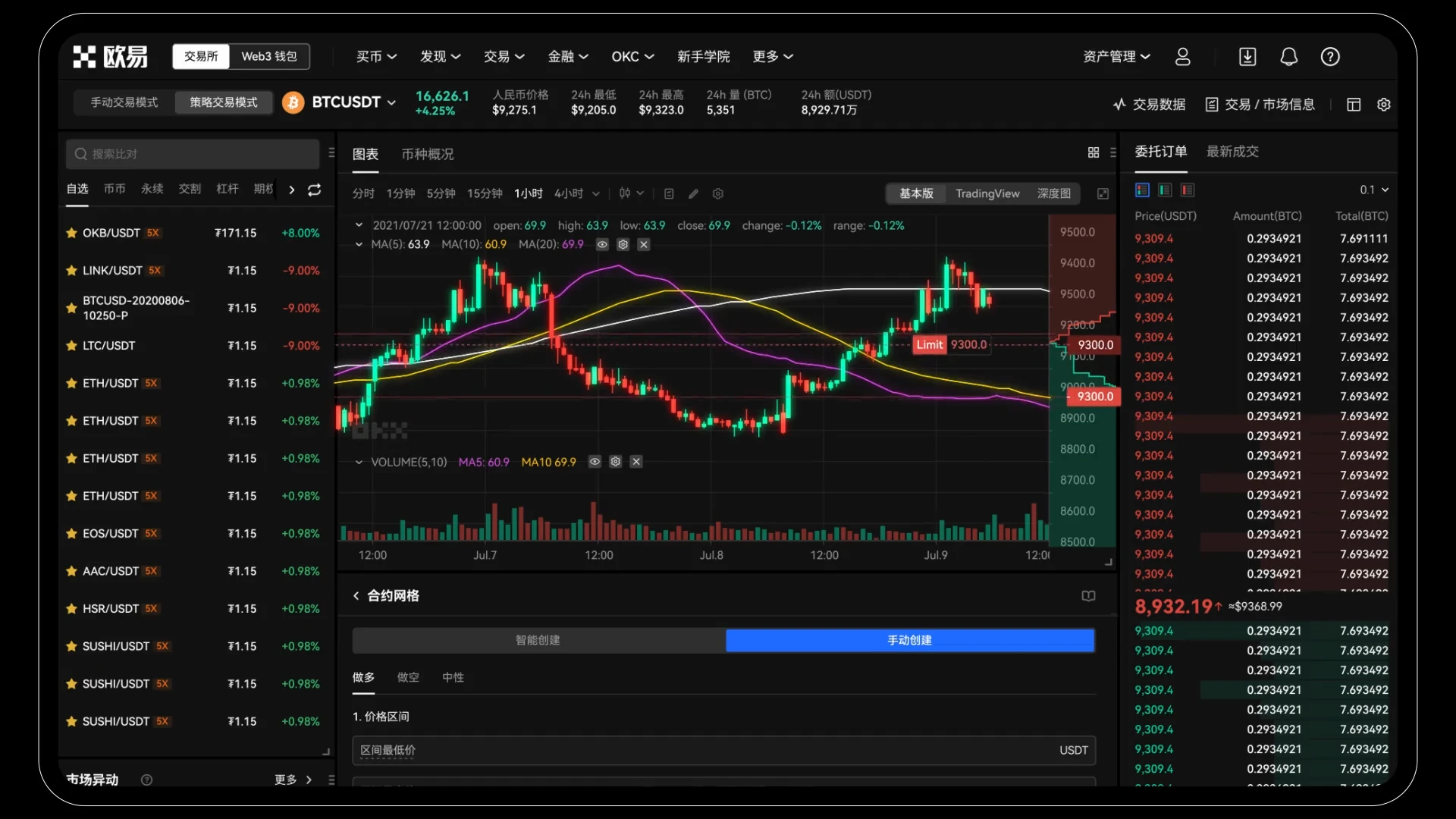Open the BTCUSDT pair selector
Viewport: 1456px width, 819px height.
pos(340,102)
